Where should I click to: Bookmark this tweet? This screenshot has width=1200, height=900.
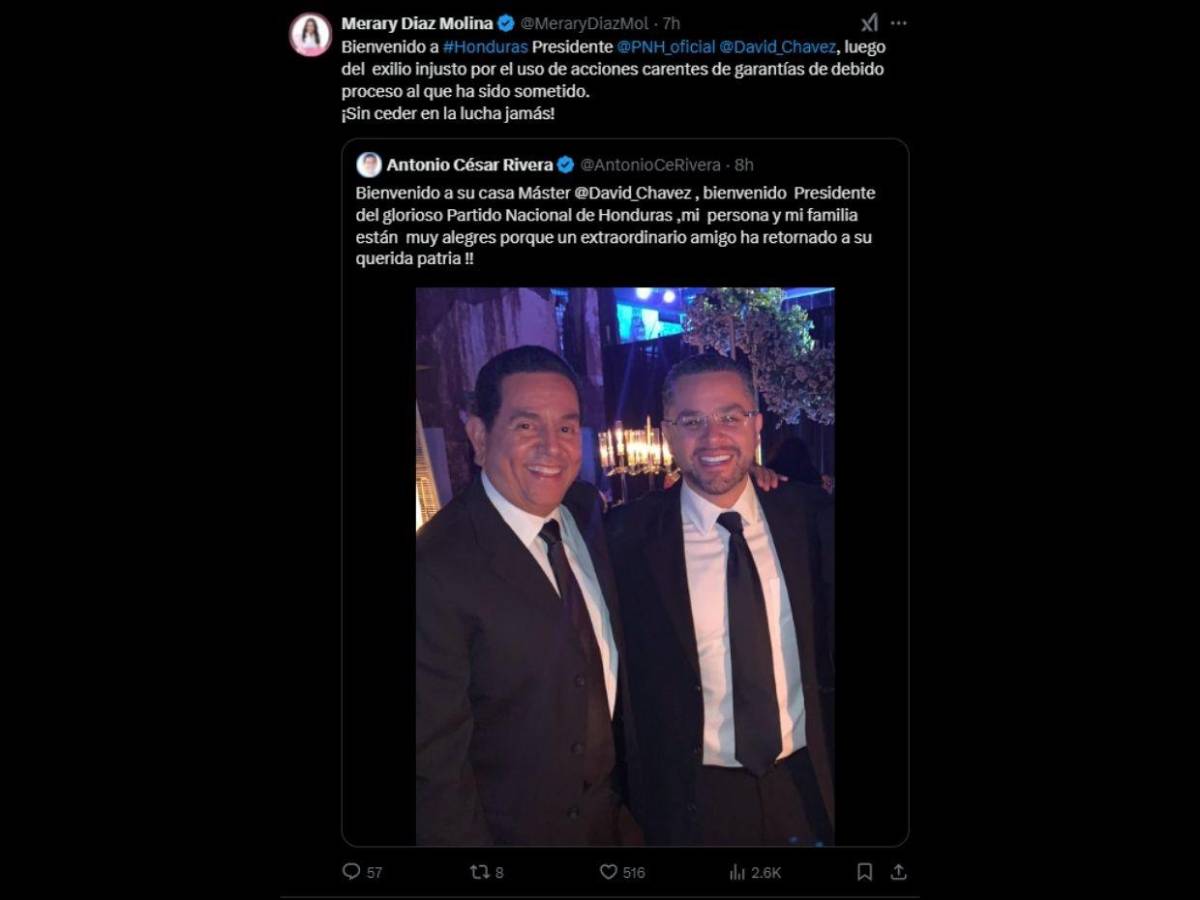tap(864, 871)
